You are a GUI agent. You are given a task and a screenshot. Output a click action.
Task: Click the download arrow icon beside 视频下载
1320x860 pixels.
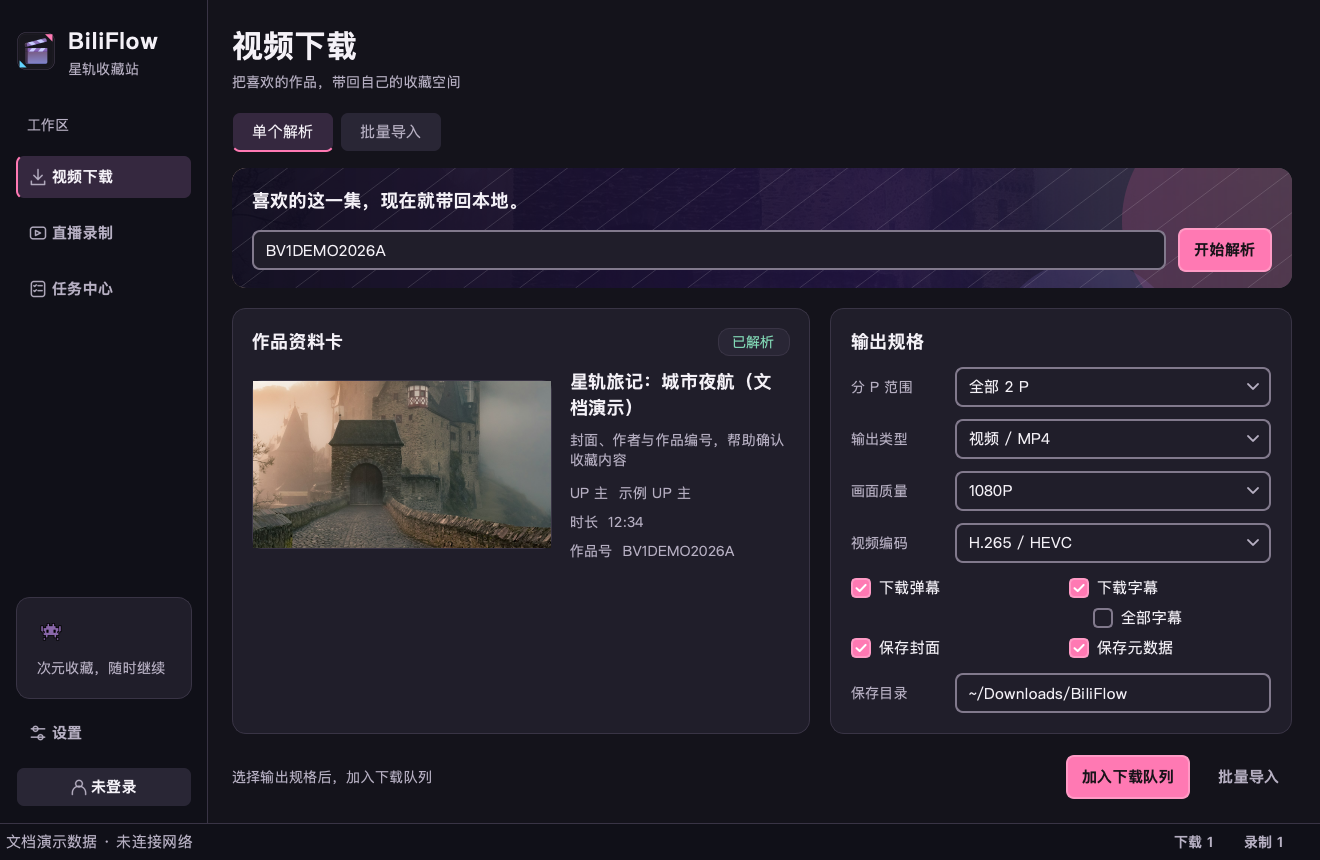(37, 177)
